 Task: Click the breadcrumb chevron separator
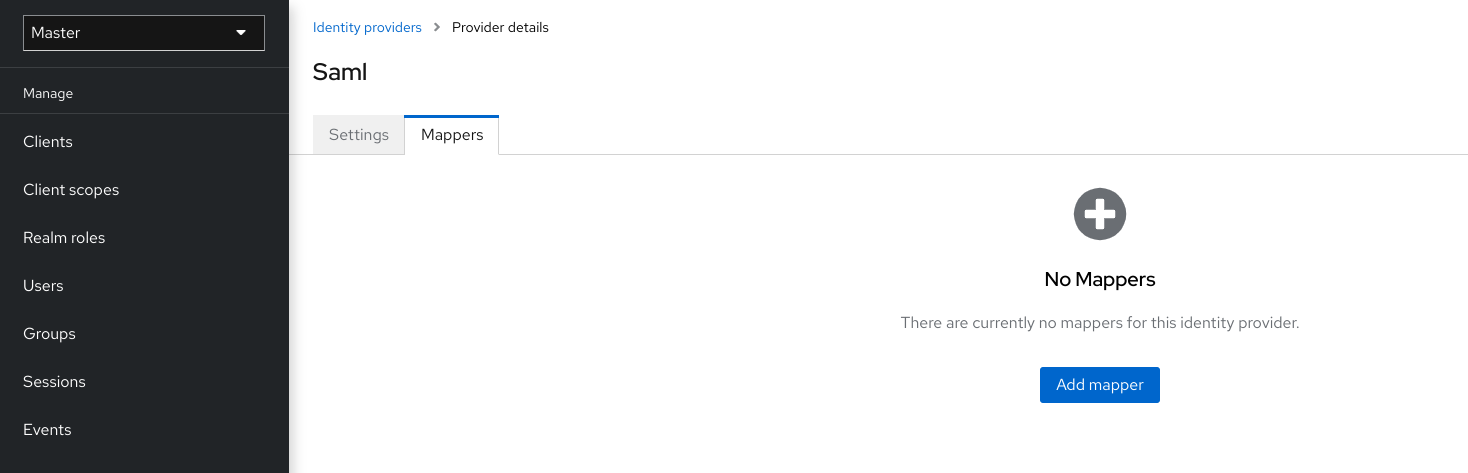(x=437, y=28)
